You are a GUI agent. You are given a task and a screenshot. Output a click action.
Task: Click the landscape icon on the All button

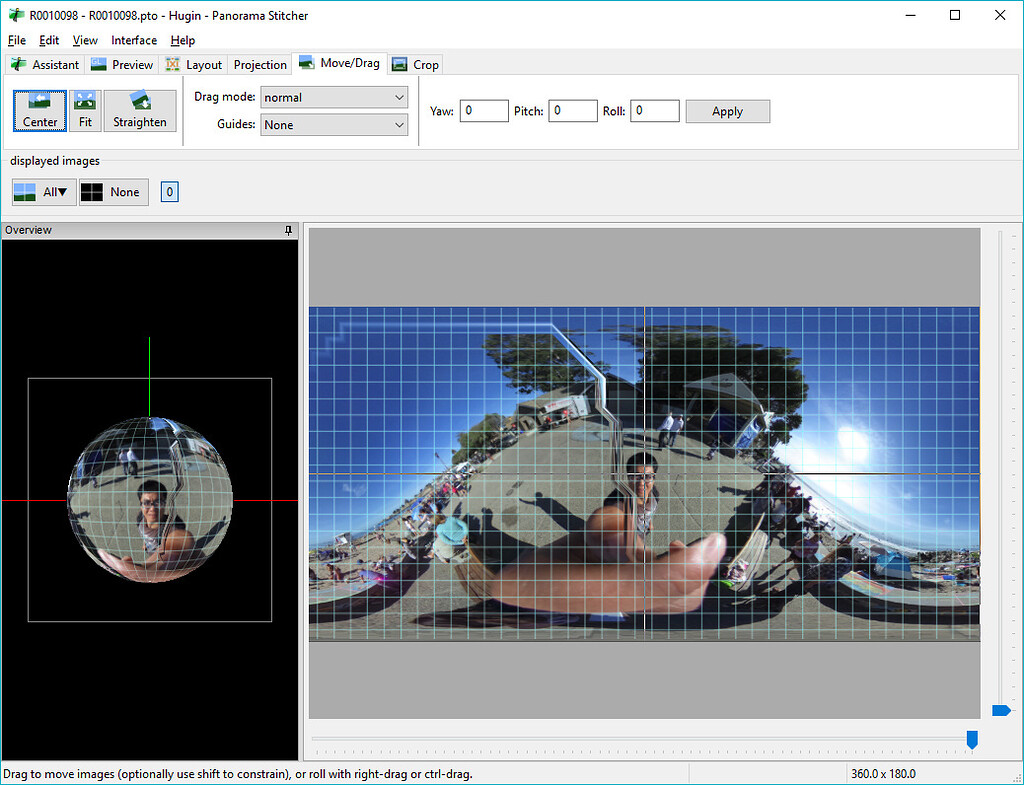point(26,191)
